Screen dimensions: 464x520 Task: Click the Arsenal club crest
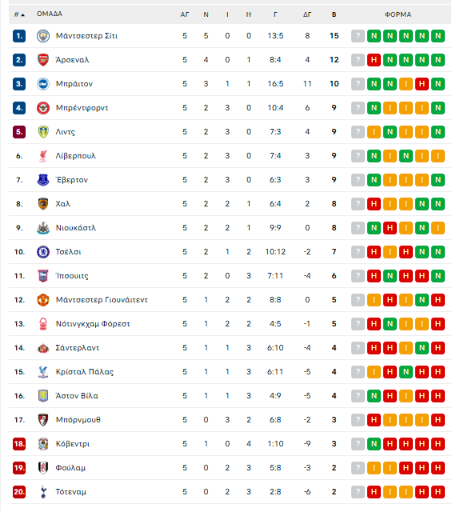point(43,60)
